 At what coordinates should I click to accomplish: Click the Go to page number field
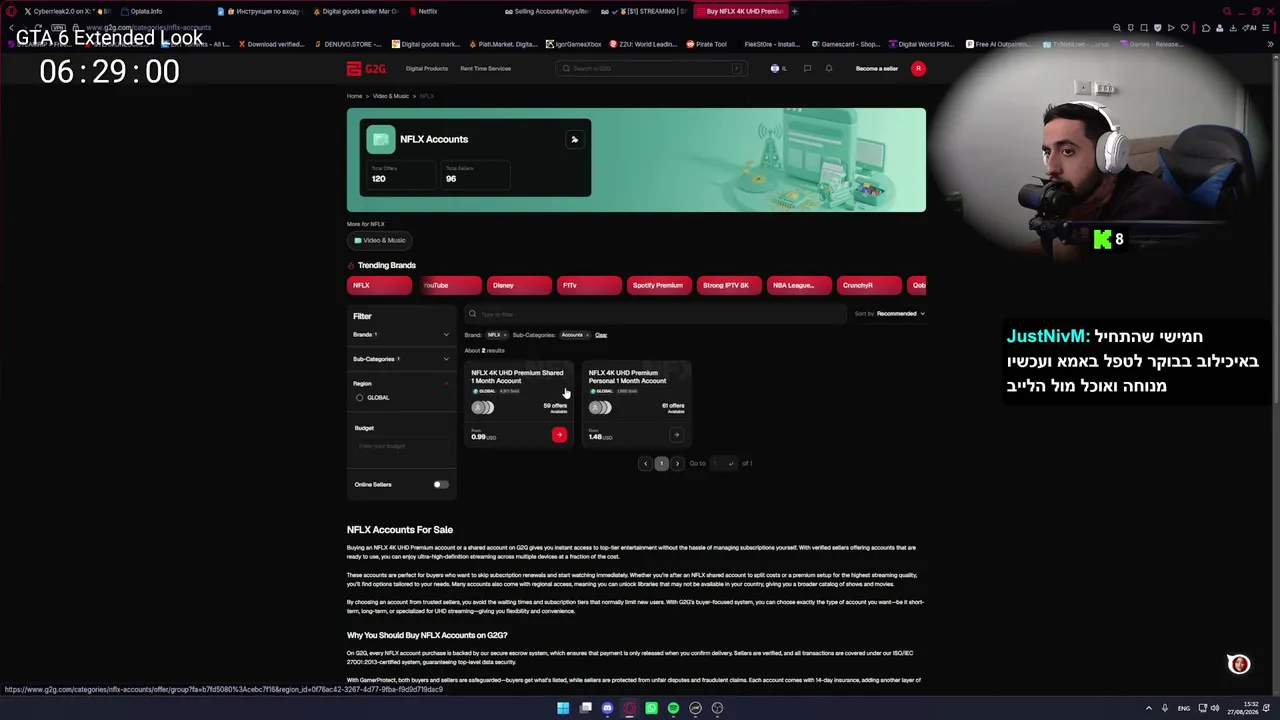click(722, 463)
